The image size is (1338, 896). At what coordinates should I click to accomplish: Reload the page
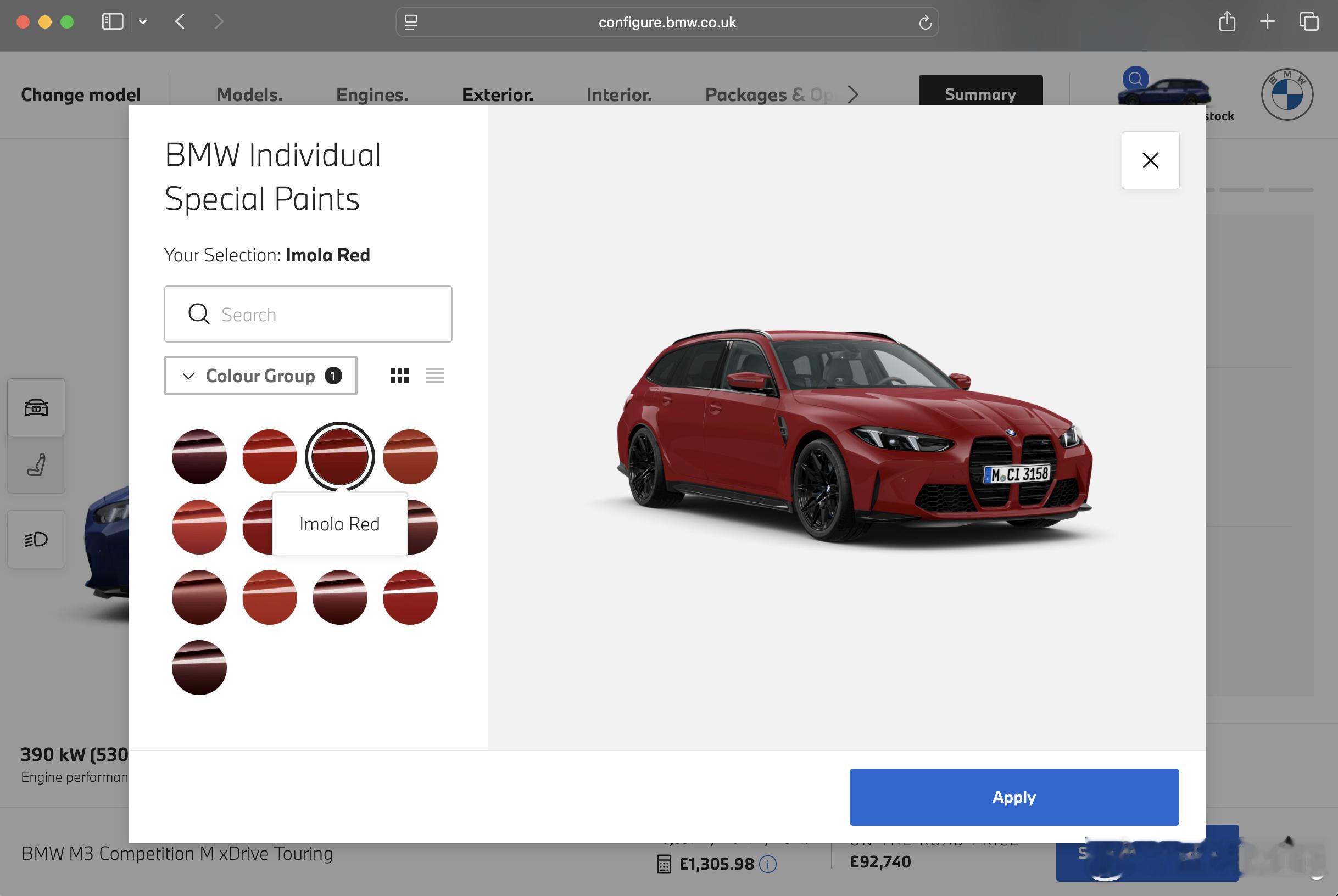point(925,23)
